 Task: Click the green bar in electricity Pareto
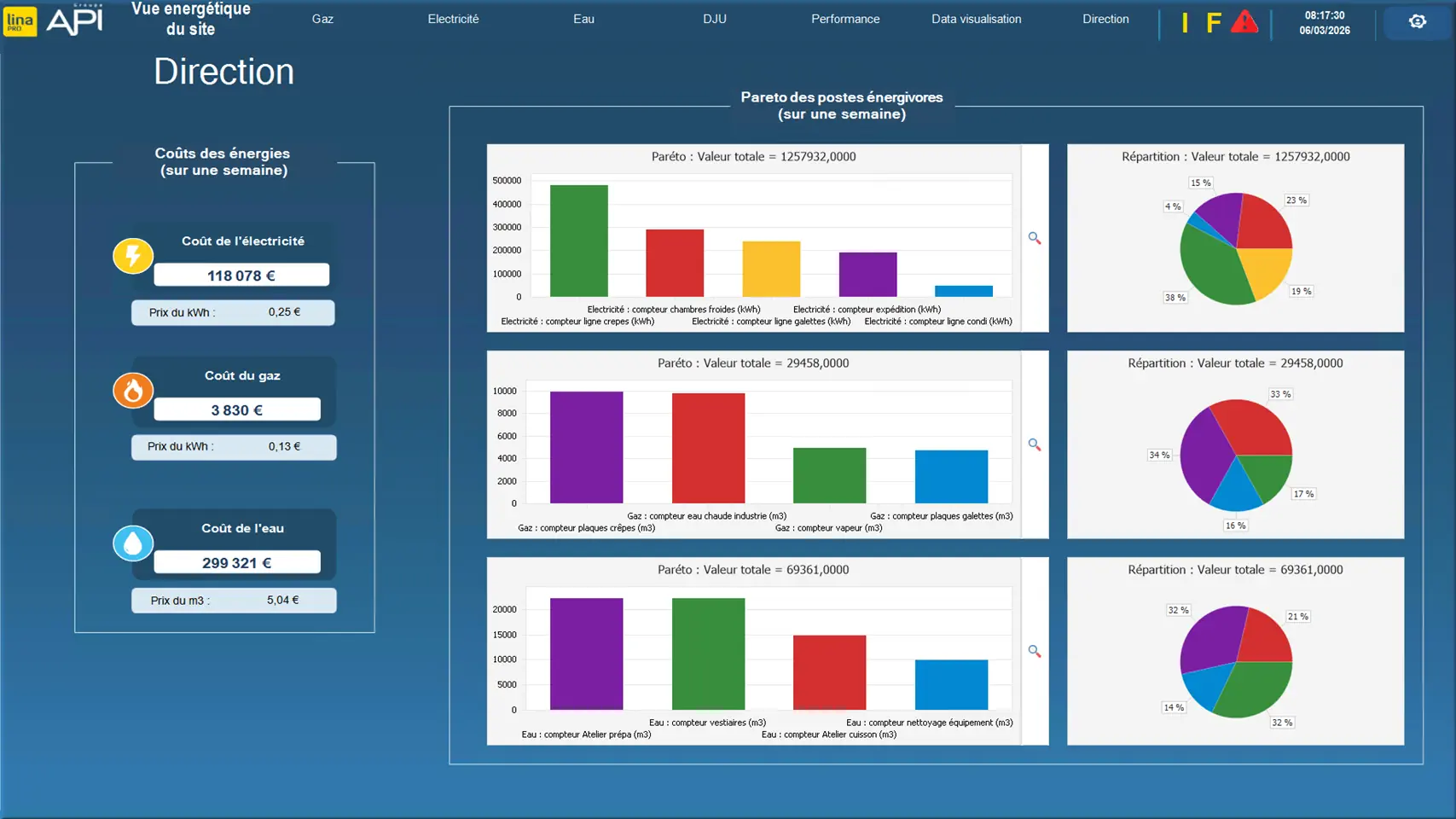pos(578,241)
